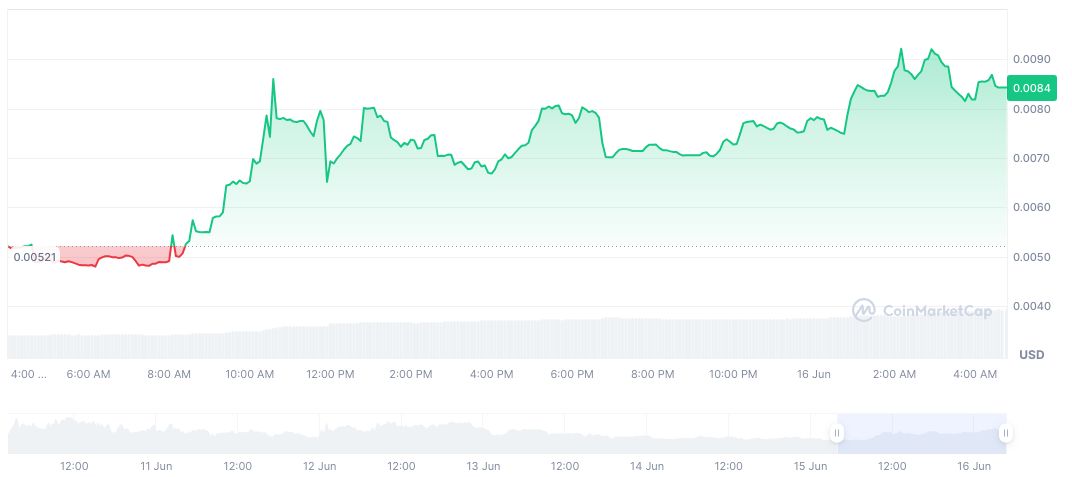Click the CoinMarketCap logo icon watermark

[863, 311]
